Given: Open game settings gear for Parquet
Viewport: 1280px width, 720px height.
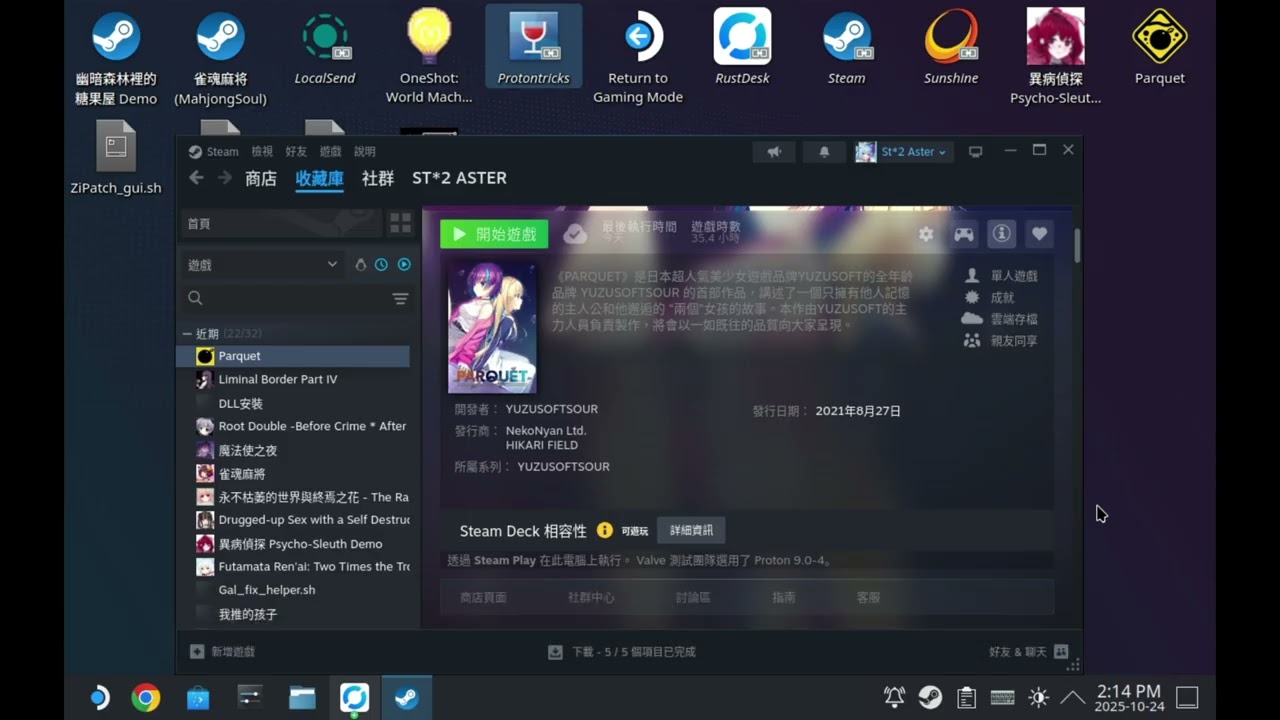Looking at the screenshot, I should point(926,234).
